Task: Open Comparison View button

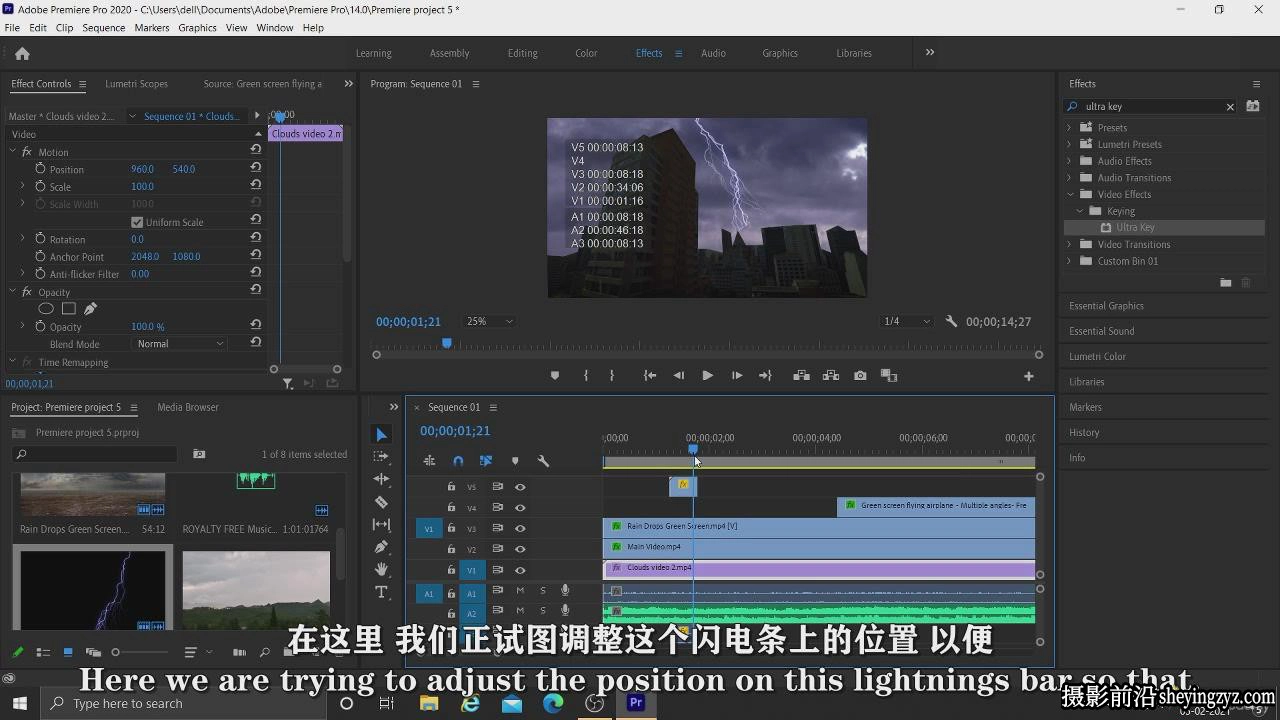Action: (x=889, y=376)
